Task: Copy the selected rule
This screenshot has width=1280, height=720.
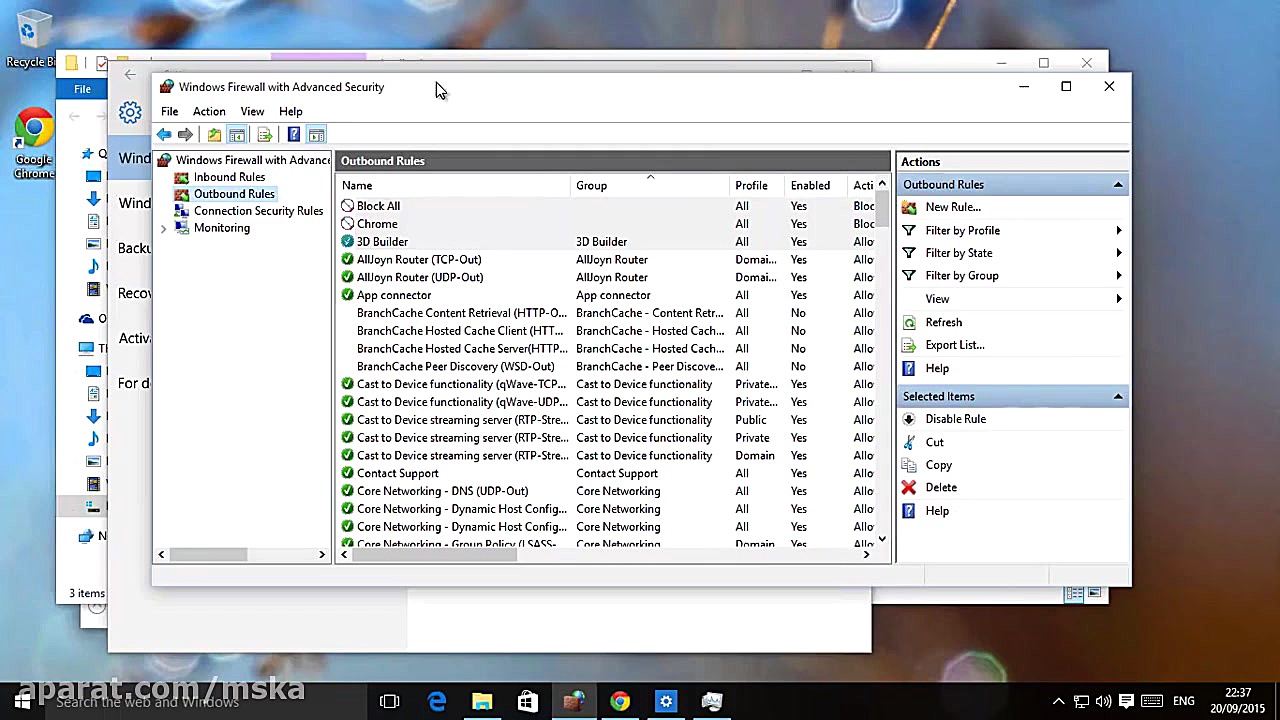Action: coord(938,465)
